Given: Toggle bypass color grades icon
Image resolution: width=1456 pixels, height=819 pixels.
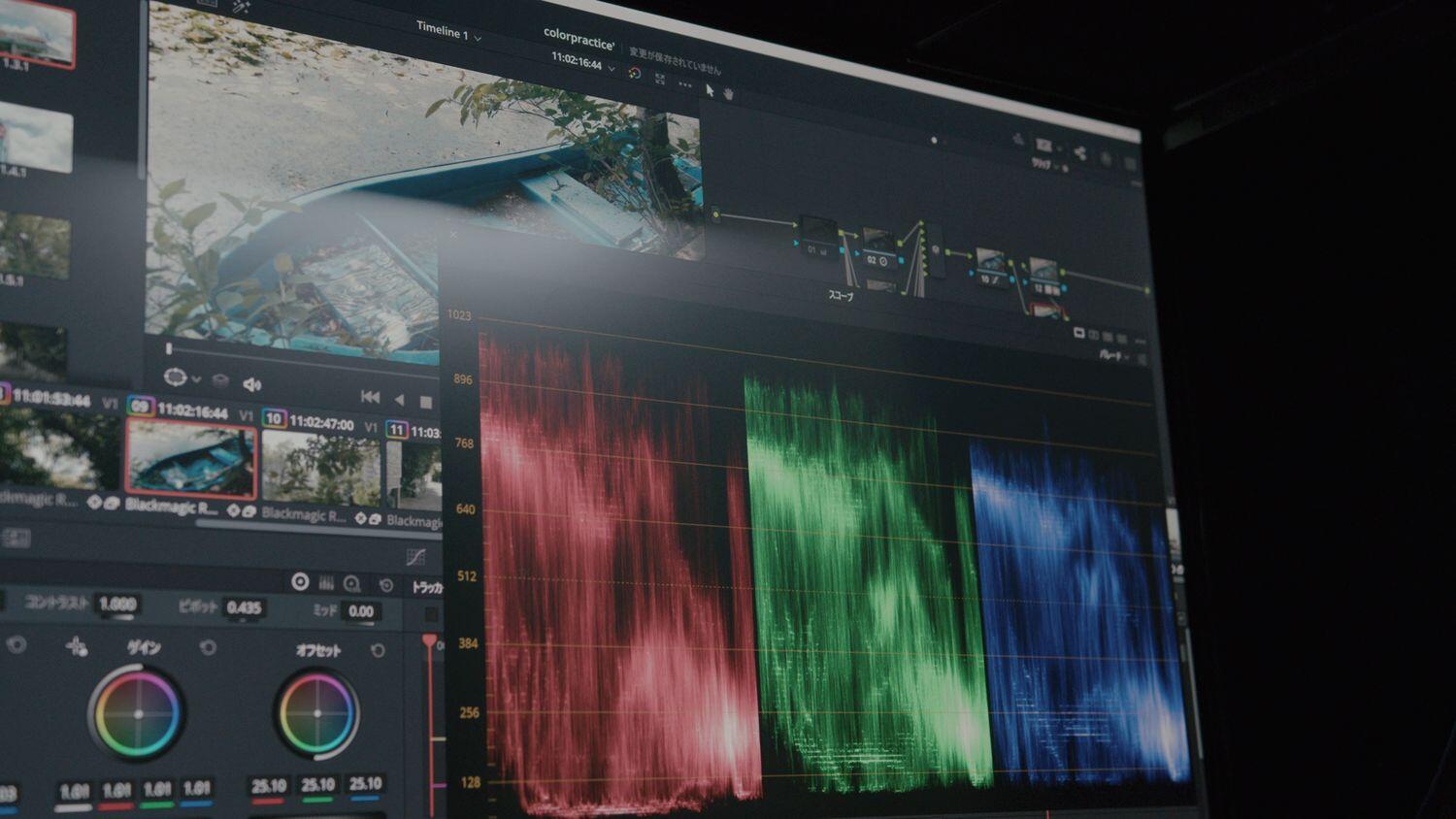Looking at the screenshot, I should [635, 74].
